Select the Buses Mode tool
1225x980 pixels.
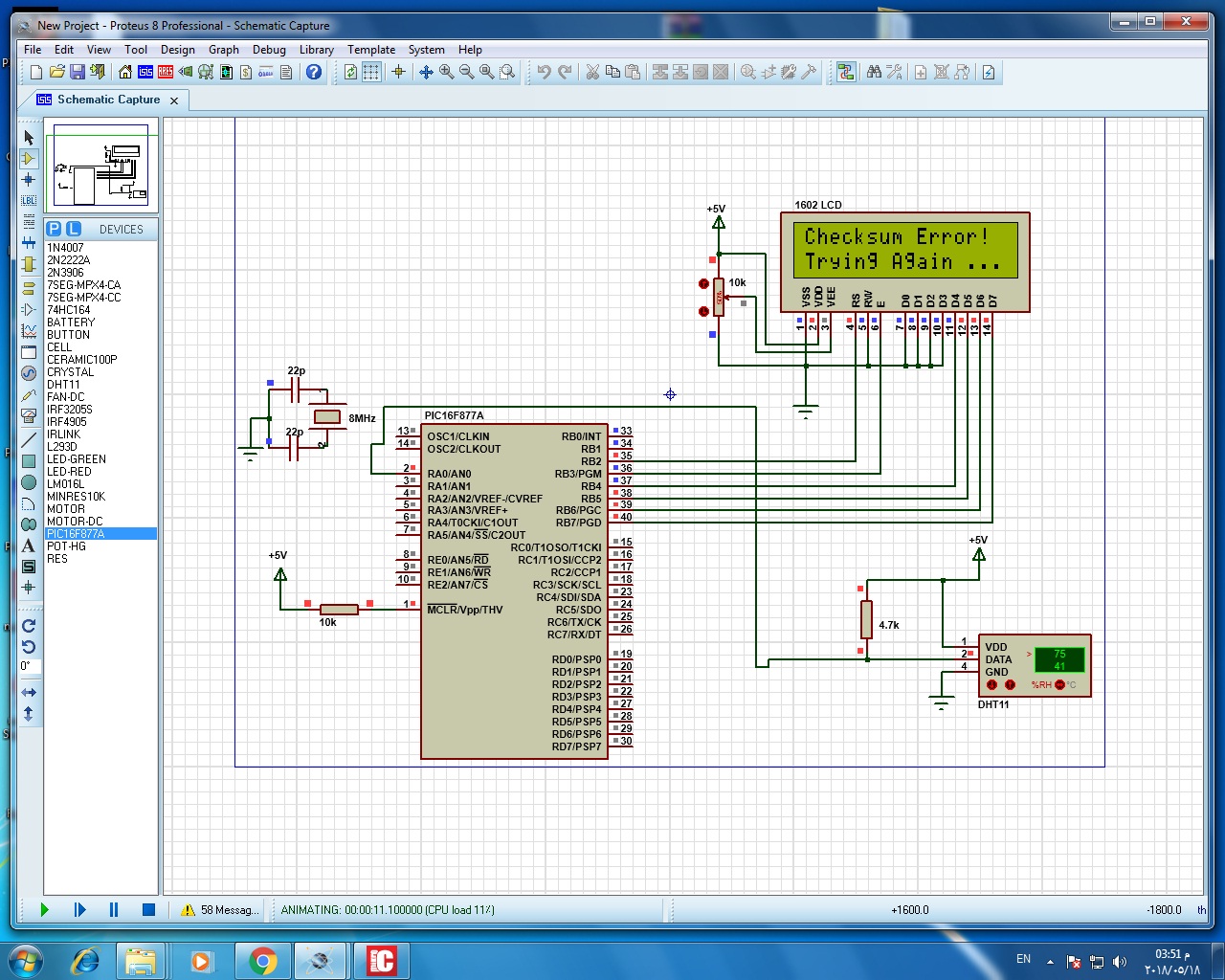(x=29, y=242)
